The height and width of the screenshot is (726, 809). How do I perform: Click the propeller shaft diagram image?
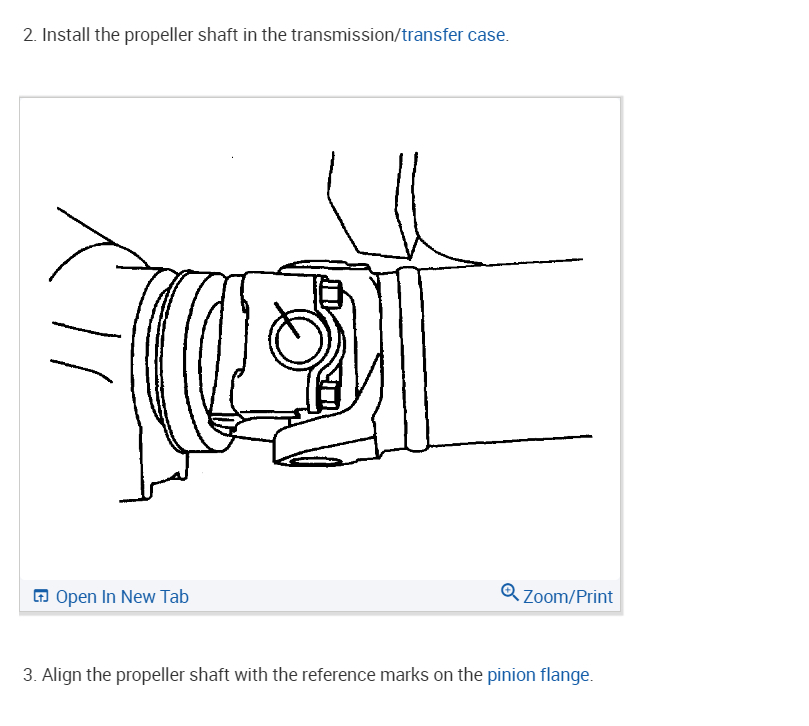point(320,338)
